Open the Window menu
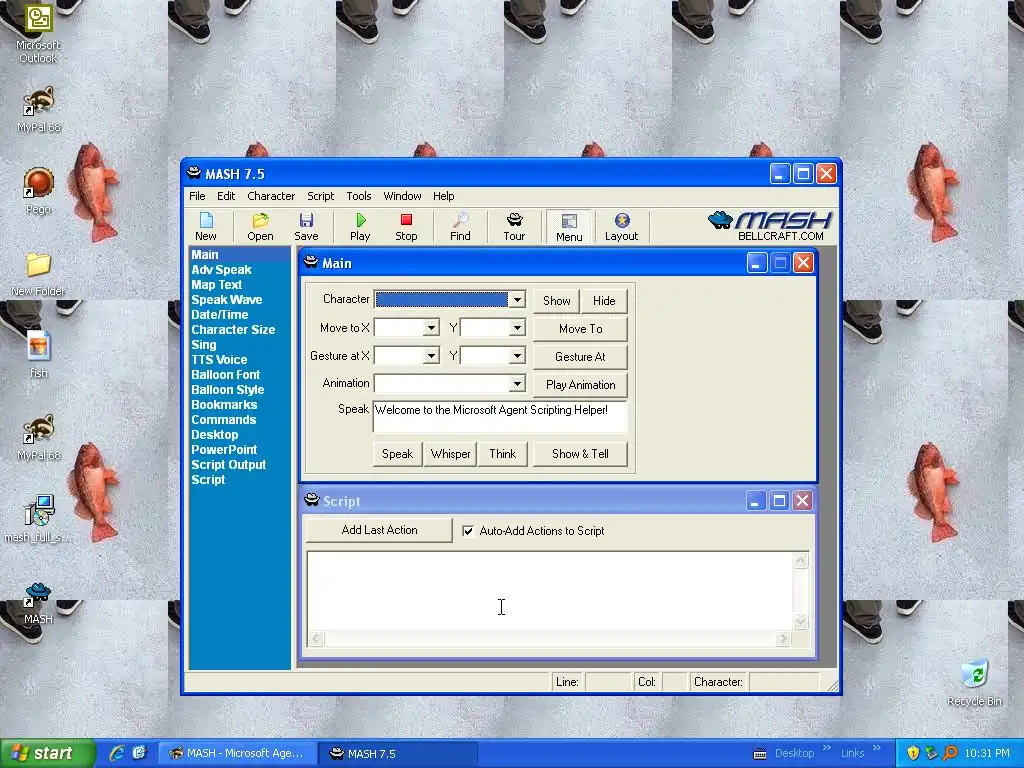Viewport: 1024px width, 768px height. pos(402,196)
